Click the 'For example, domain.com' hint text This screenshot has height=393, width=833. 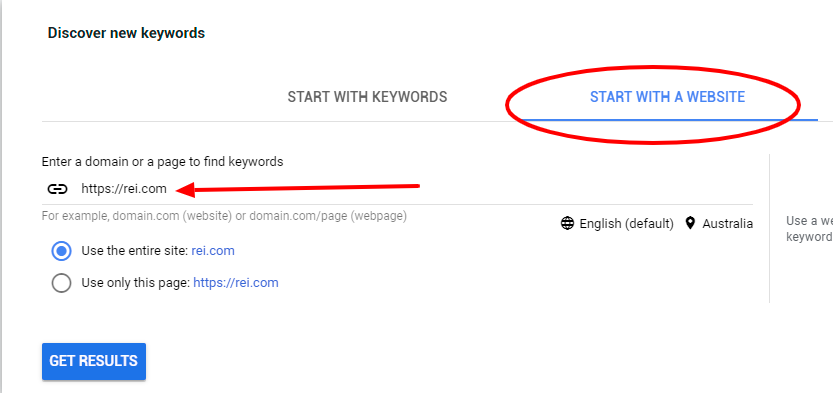coord(225,216)
